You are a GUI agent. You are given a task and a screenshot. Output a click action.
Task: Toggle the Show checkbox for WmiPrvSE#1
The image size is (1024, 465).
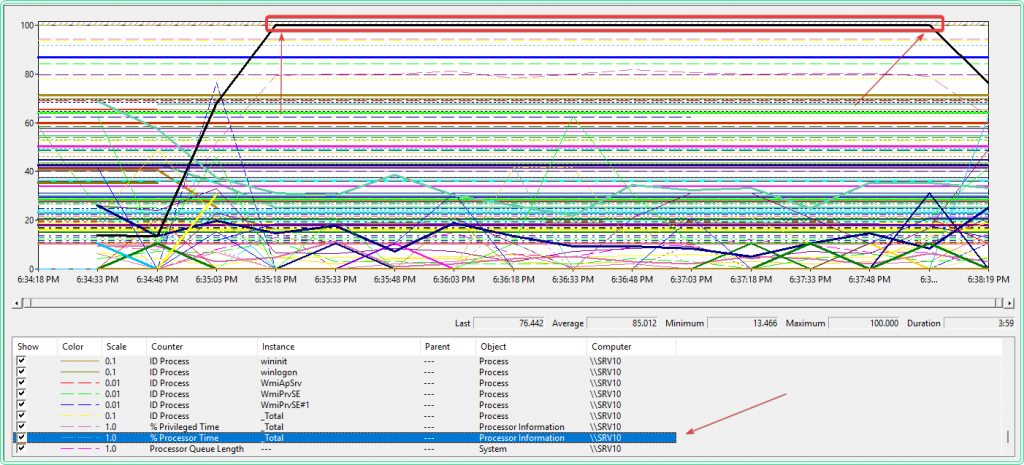pos(21,405)
